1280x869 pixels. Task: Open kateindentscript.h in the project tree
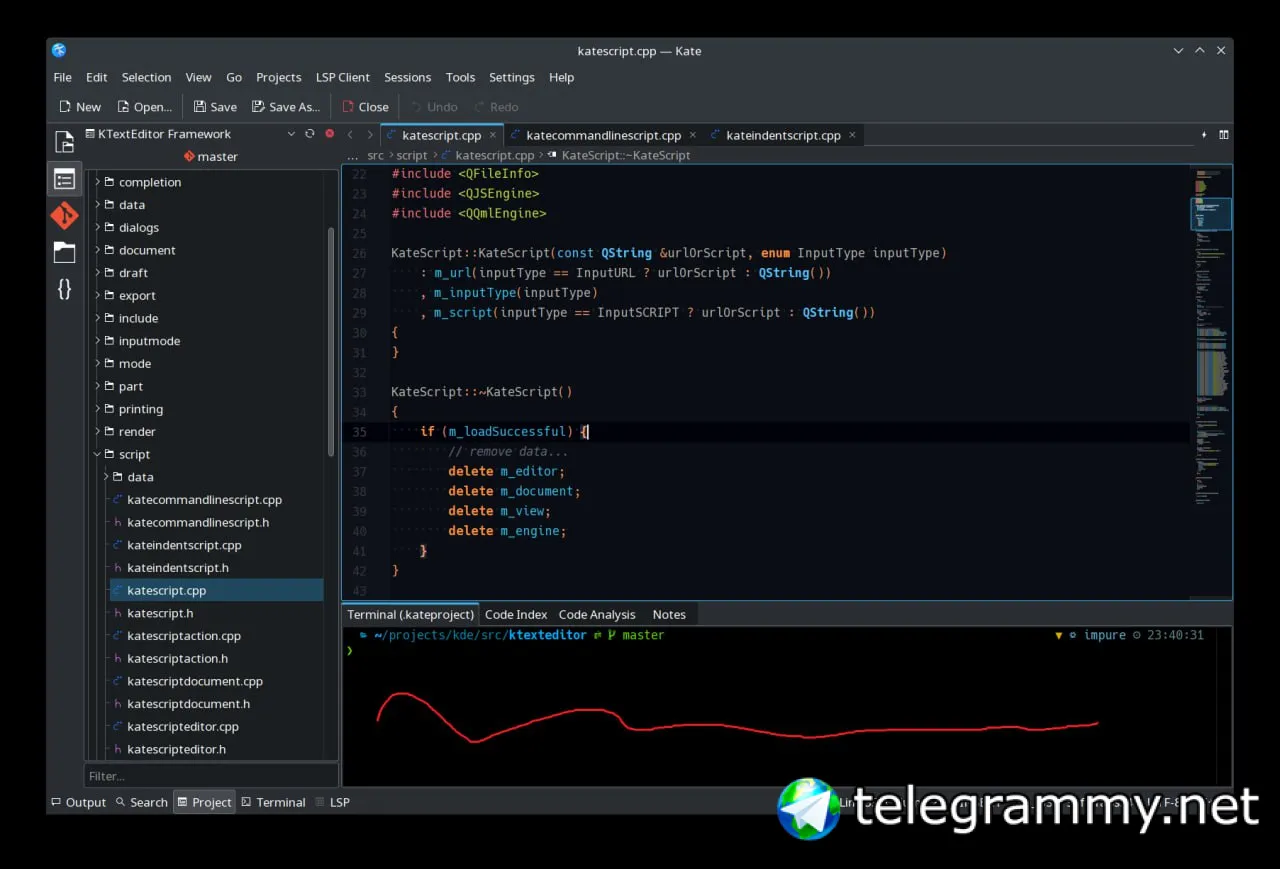[178, 568]
